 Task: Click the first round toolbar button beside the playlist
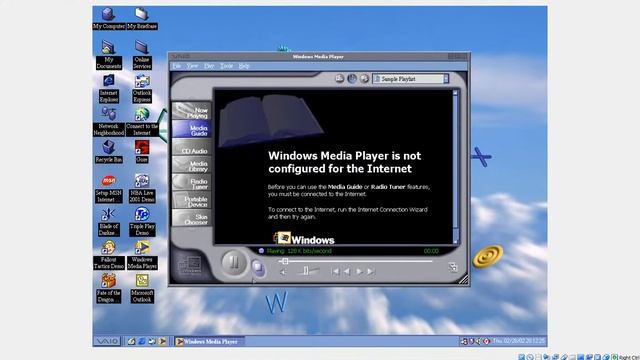pos(339,78)
